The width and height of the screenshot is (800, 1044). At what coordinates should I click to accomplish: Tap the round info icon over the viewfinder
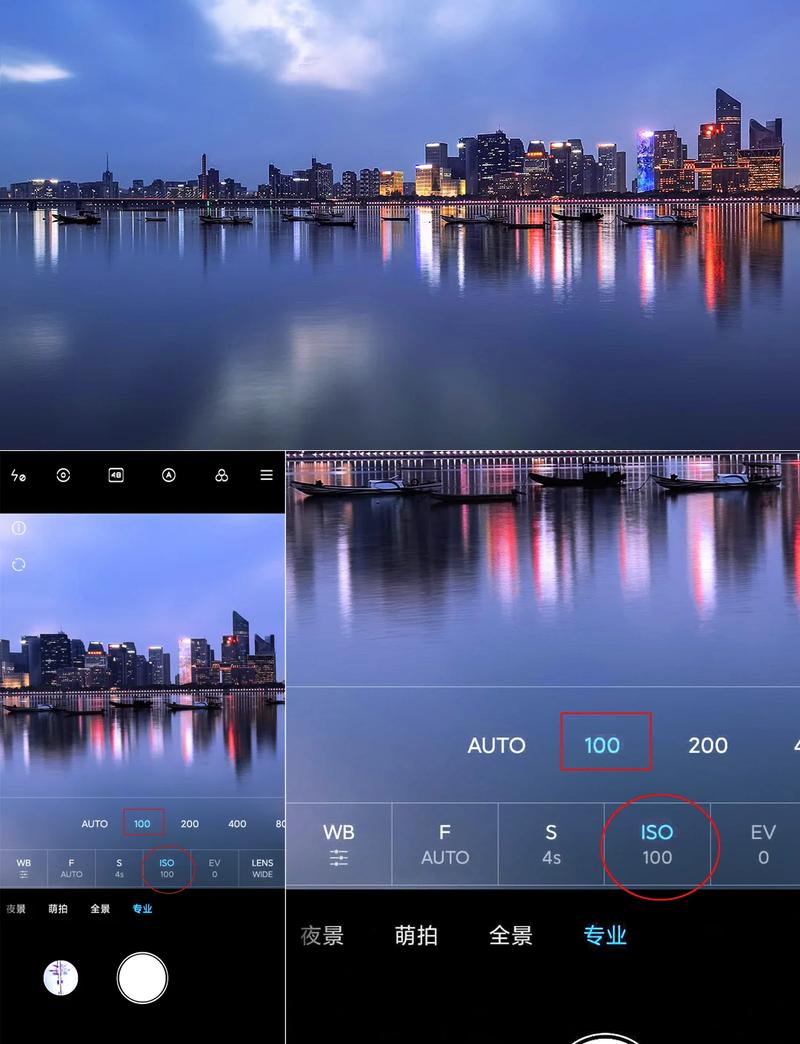coord(19,528)
